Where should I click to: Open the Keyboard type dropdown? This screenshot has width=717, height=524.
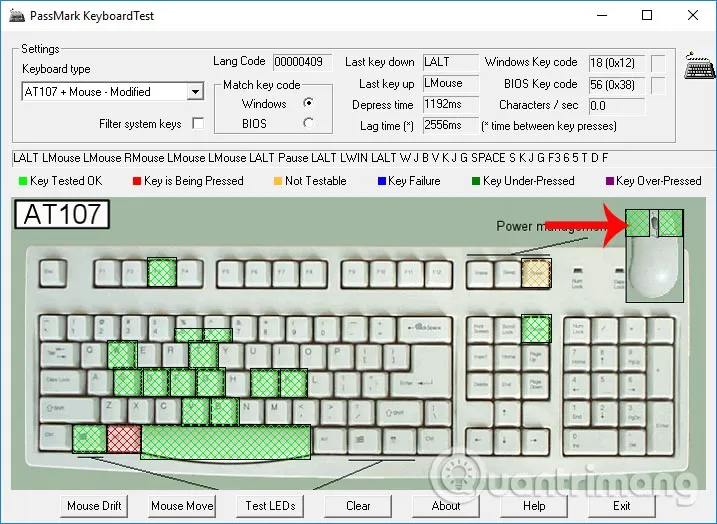195,92
